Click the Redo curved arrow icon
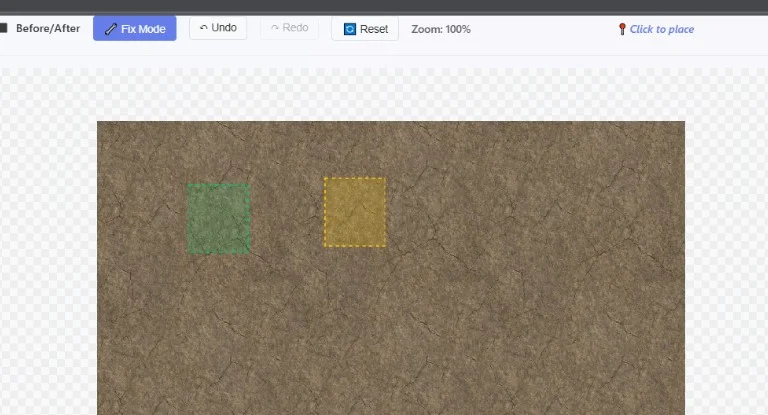Image resolution: width=768 pixels, height=415 pixels. [275, 28]
